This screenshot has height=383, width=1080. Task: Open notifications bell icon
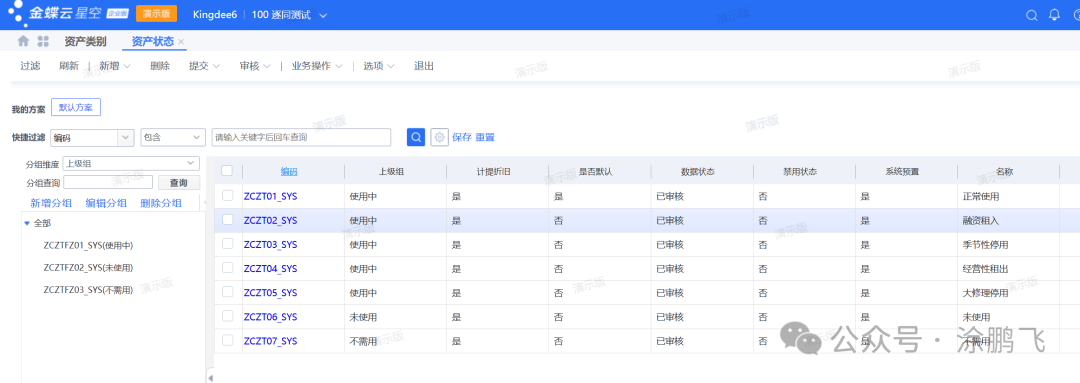coord(1054,15)
